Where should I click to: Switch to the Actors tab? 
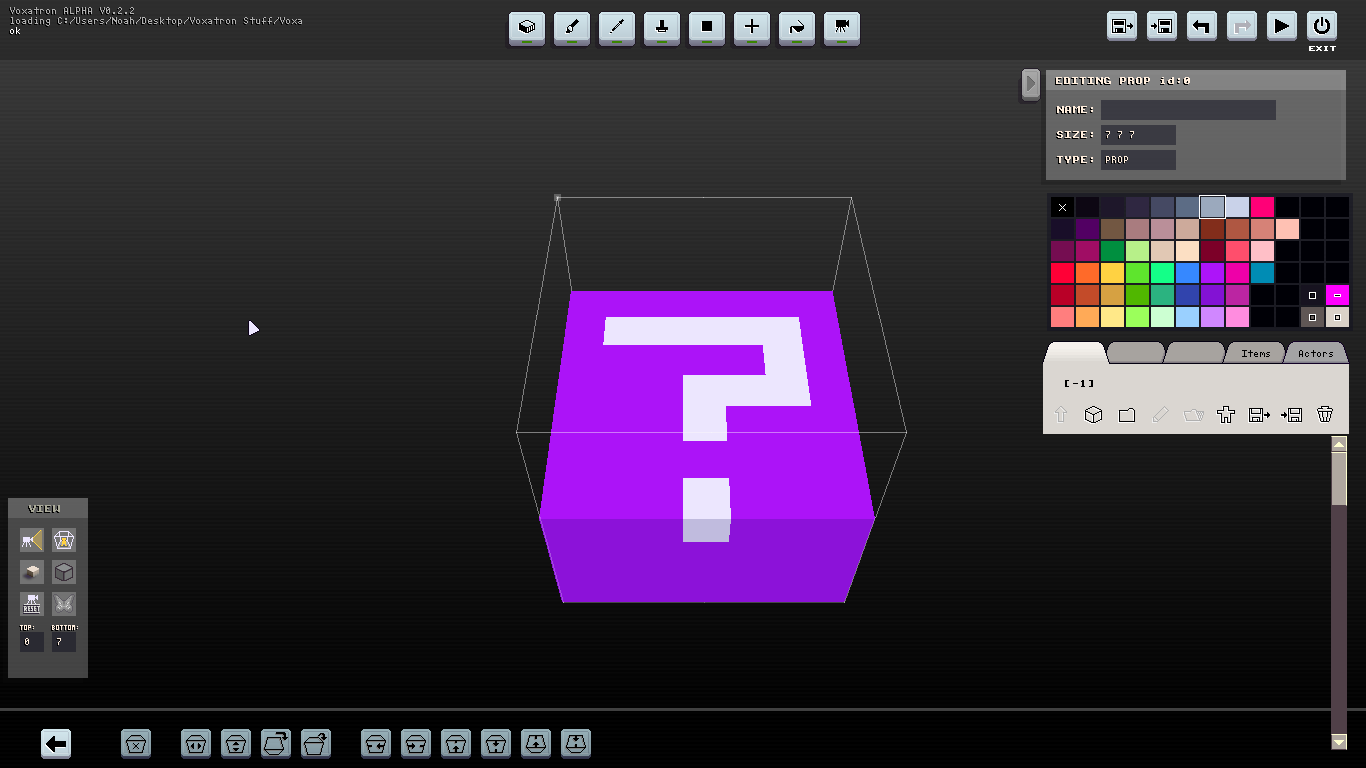(x=1316, y=353)
